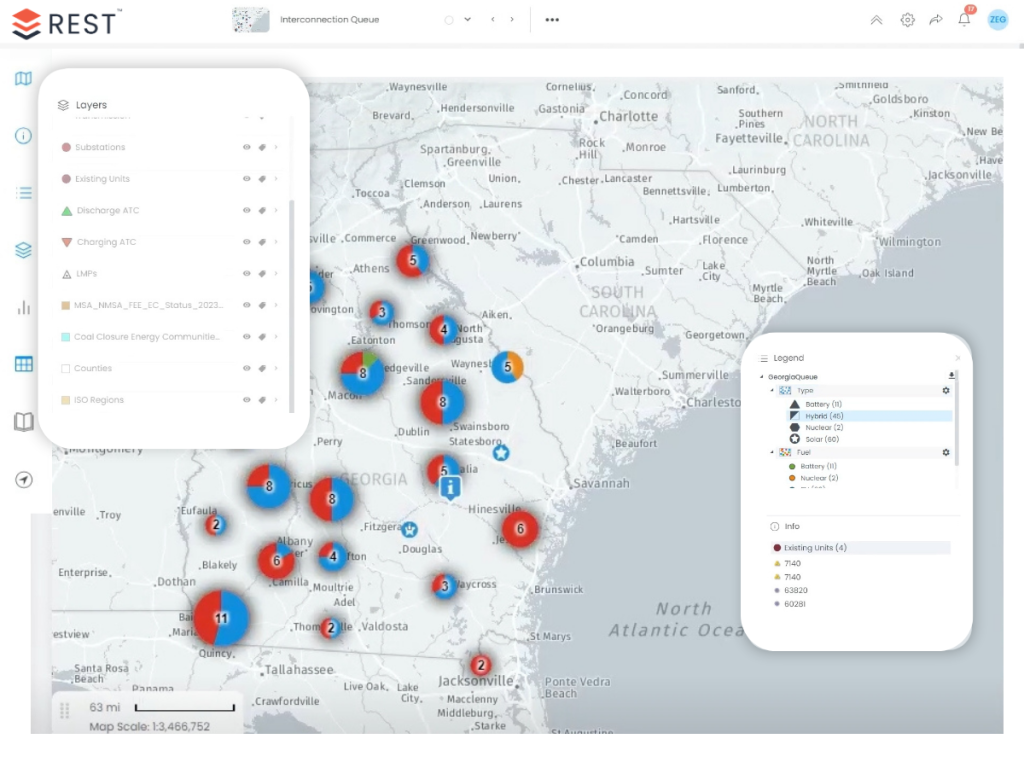Click the MSA_NMSA_FEE_EC_Status orange swatch
This screenshot has width=1024, height=768.
point(66,305)
